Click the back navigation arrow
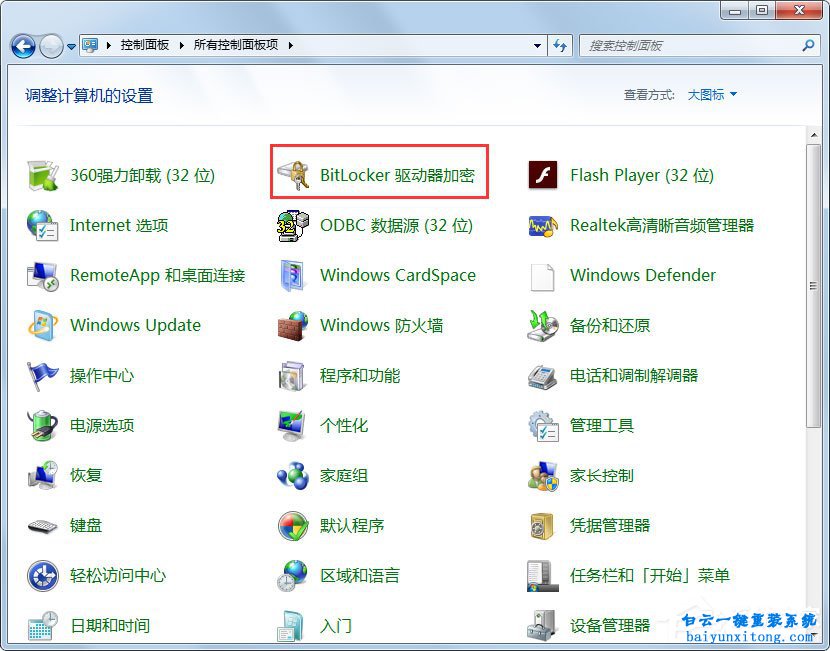Screen dimensions: 830x651 (22, 45)
